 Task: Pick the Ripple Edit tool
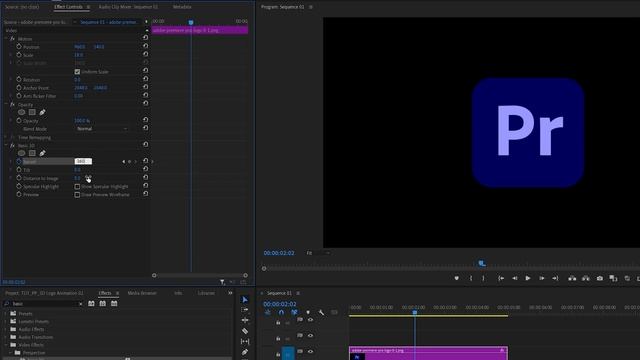(x=244, y=320)
